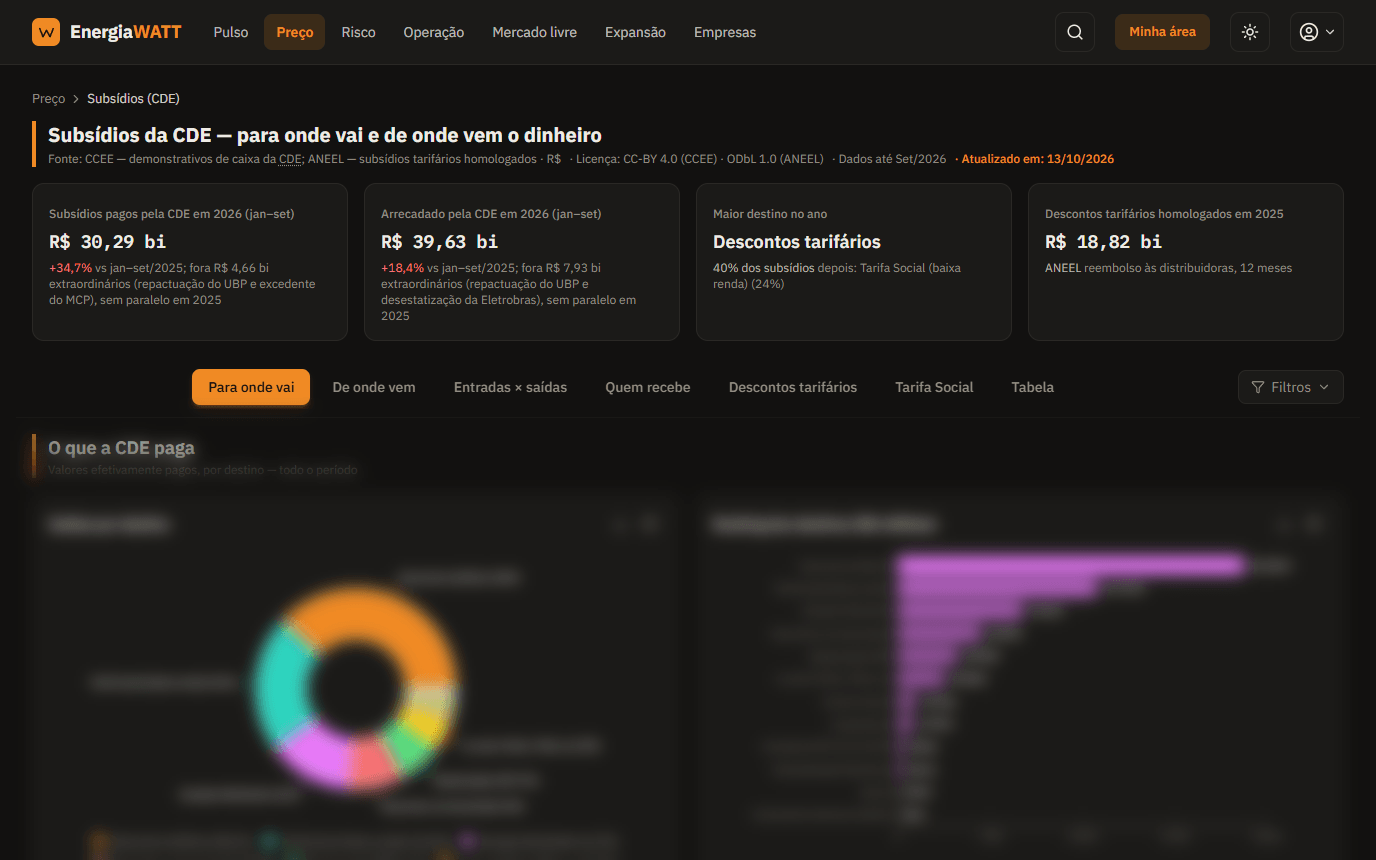Screen dimensions: 1376x860
Task: Open the Entradas × saídas tab
Action: [x=510, y=387]
